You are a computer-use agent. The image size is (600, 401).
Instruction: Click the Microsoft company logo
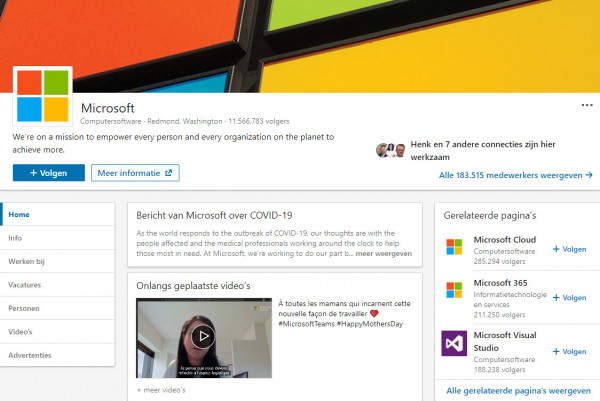[42, 96]
